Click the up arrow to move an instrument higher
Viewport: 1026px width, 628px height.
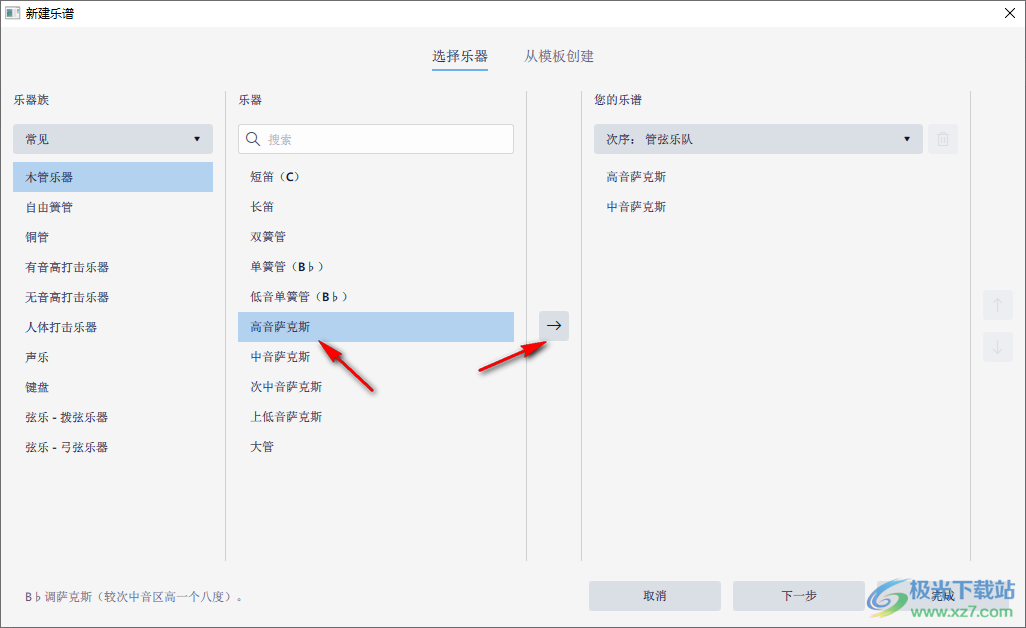pos(997,305)
